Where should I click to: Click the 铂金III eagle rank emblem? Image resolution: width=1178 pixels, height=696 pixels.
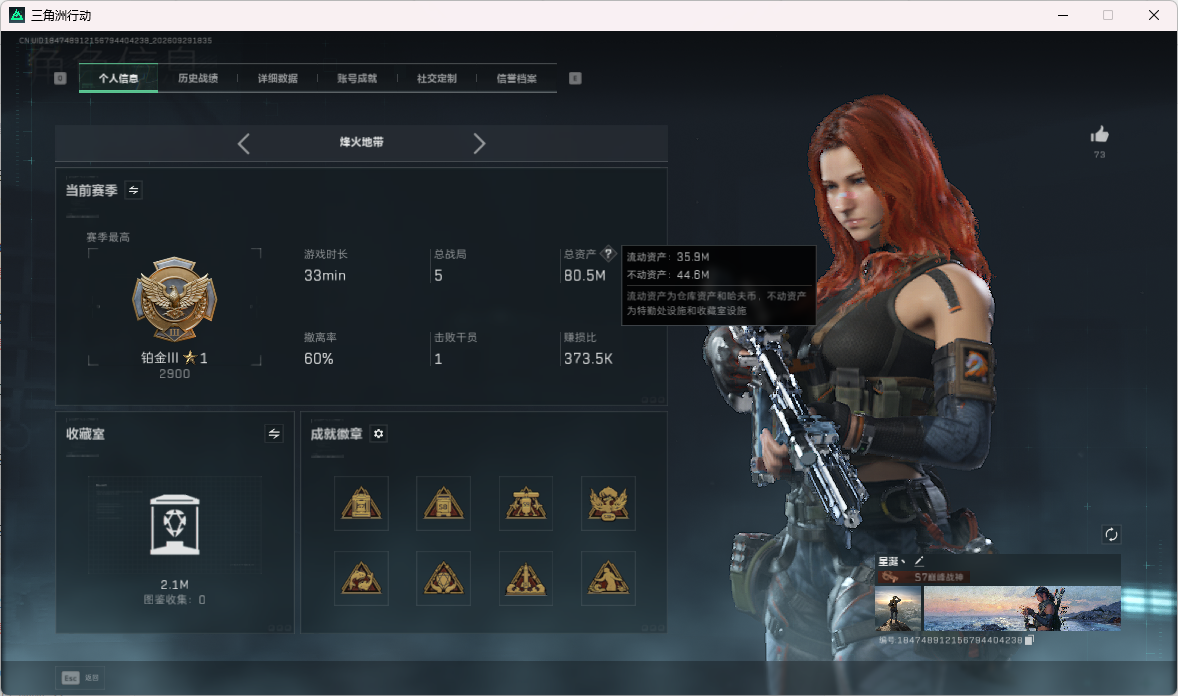pos(174,300)
